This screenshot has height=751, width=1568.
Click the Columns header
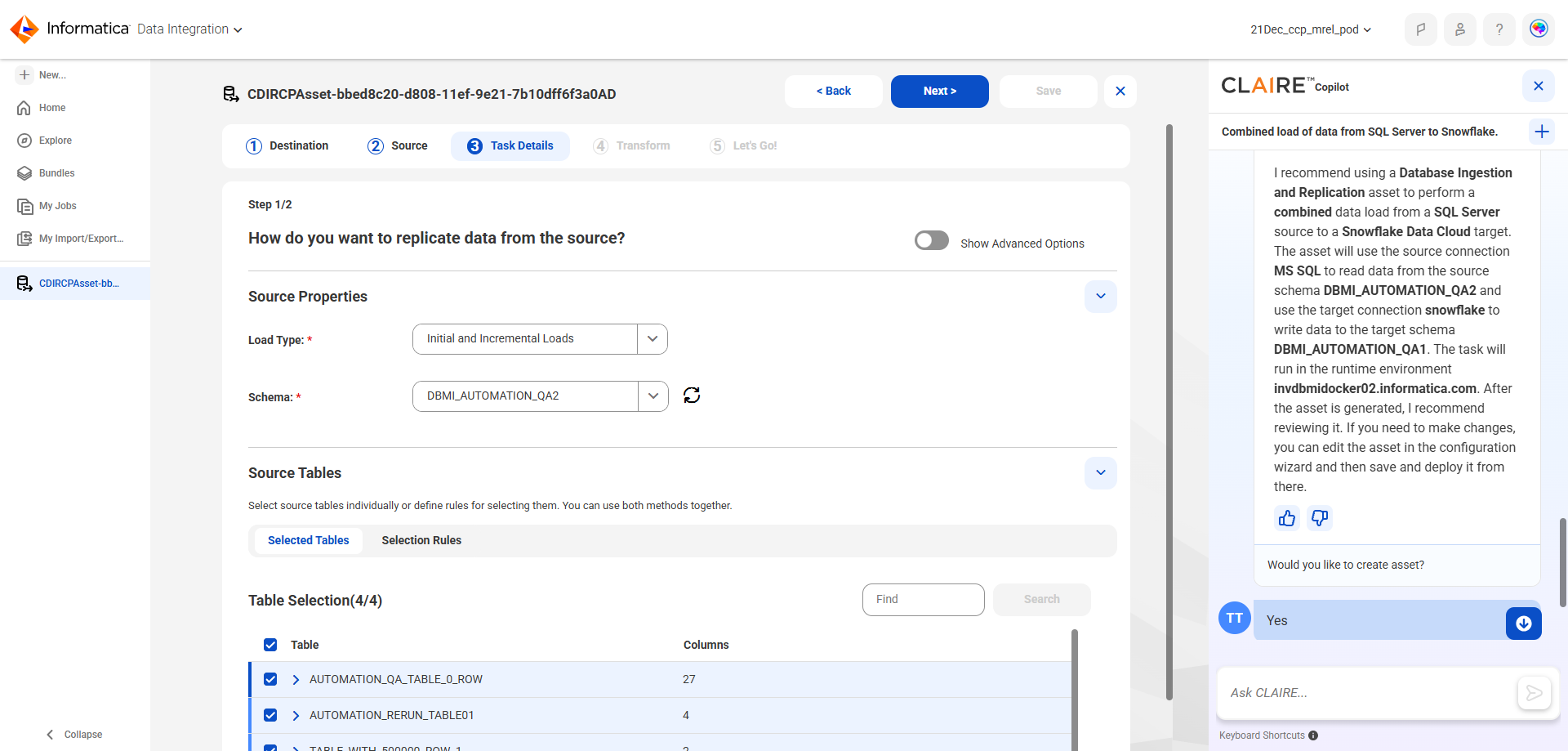706,646
